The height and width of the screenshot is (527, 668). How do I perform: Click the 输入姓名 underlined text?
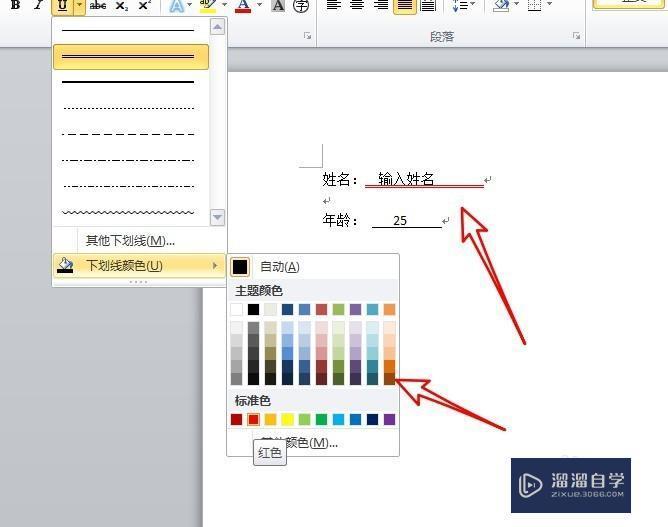point(406,179)
